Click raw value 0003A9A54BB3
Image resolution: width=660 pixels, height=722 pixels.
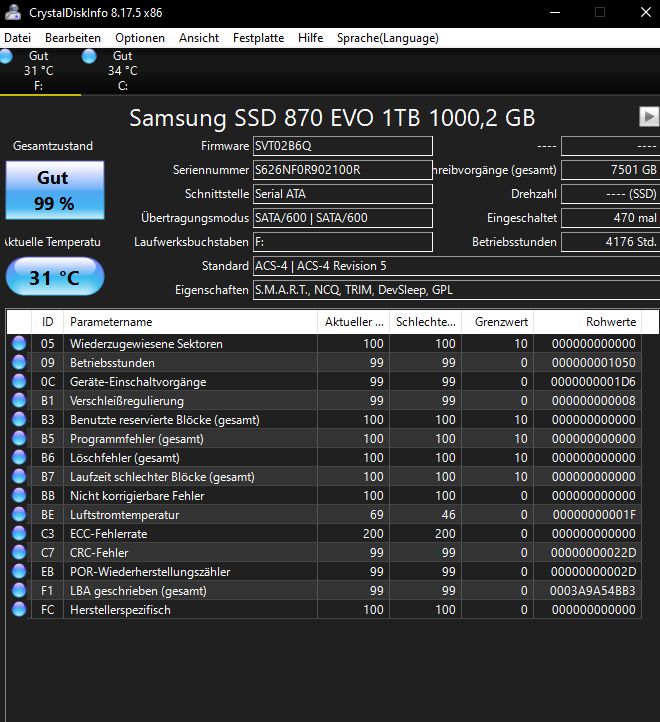coord(593,591)
